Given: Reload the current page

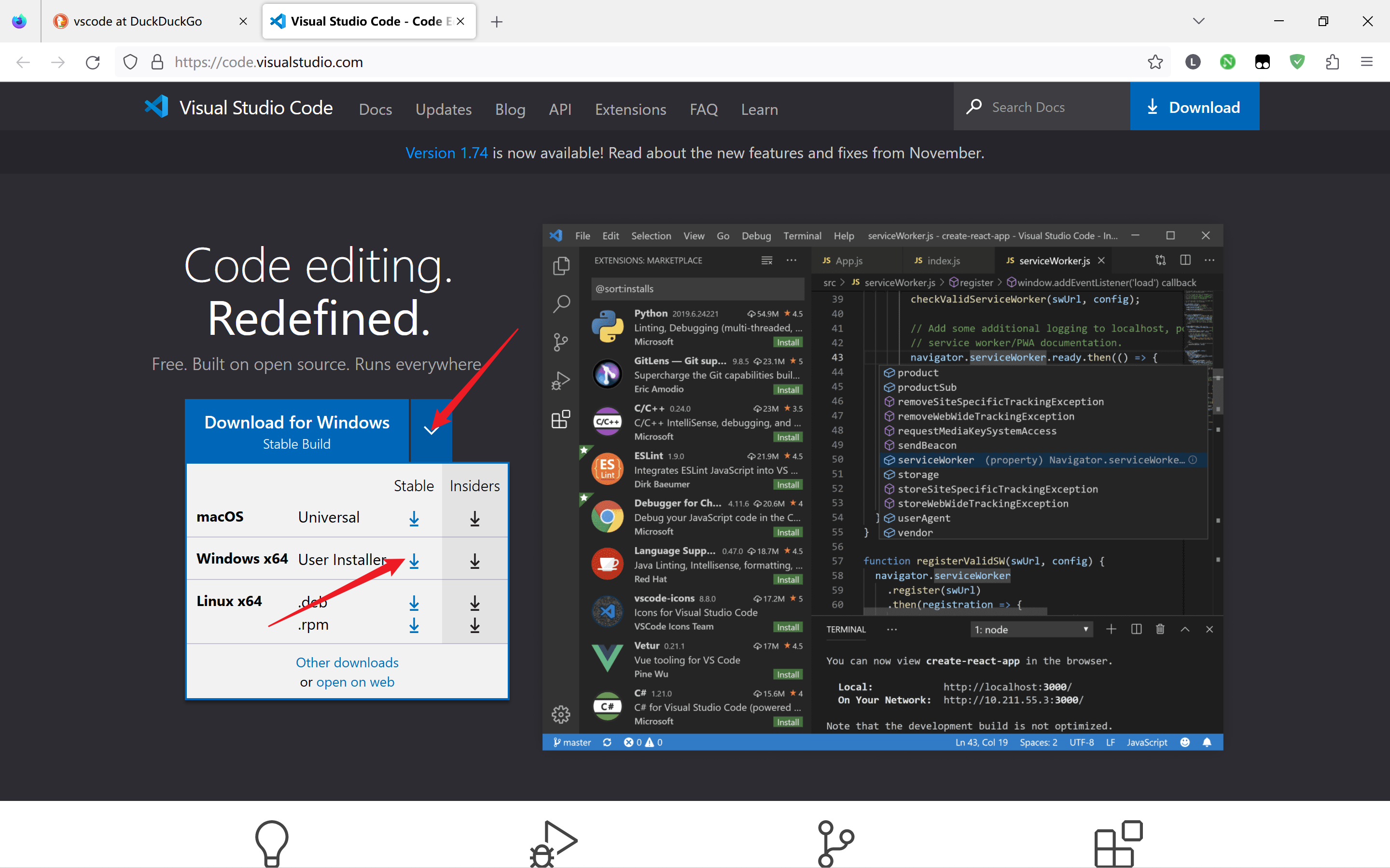Looking at the screenshot, I should 93,62.
